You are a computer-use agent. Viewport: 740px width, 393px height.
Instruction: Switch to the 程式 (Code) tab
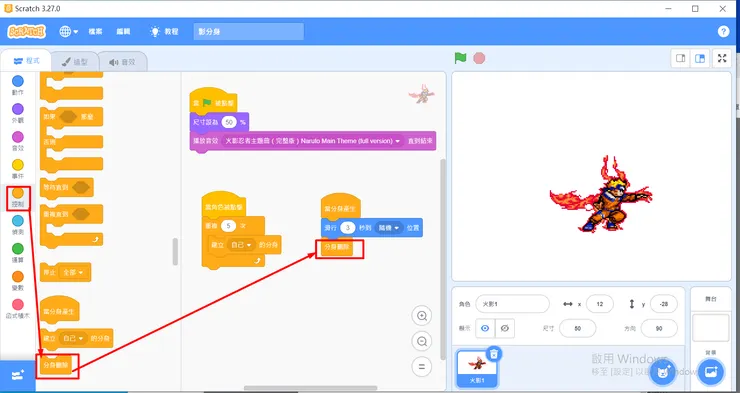pyautogui.click(x=26, y=61)
